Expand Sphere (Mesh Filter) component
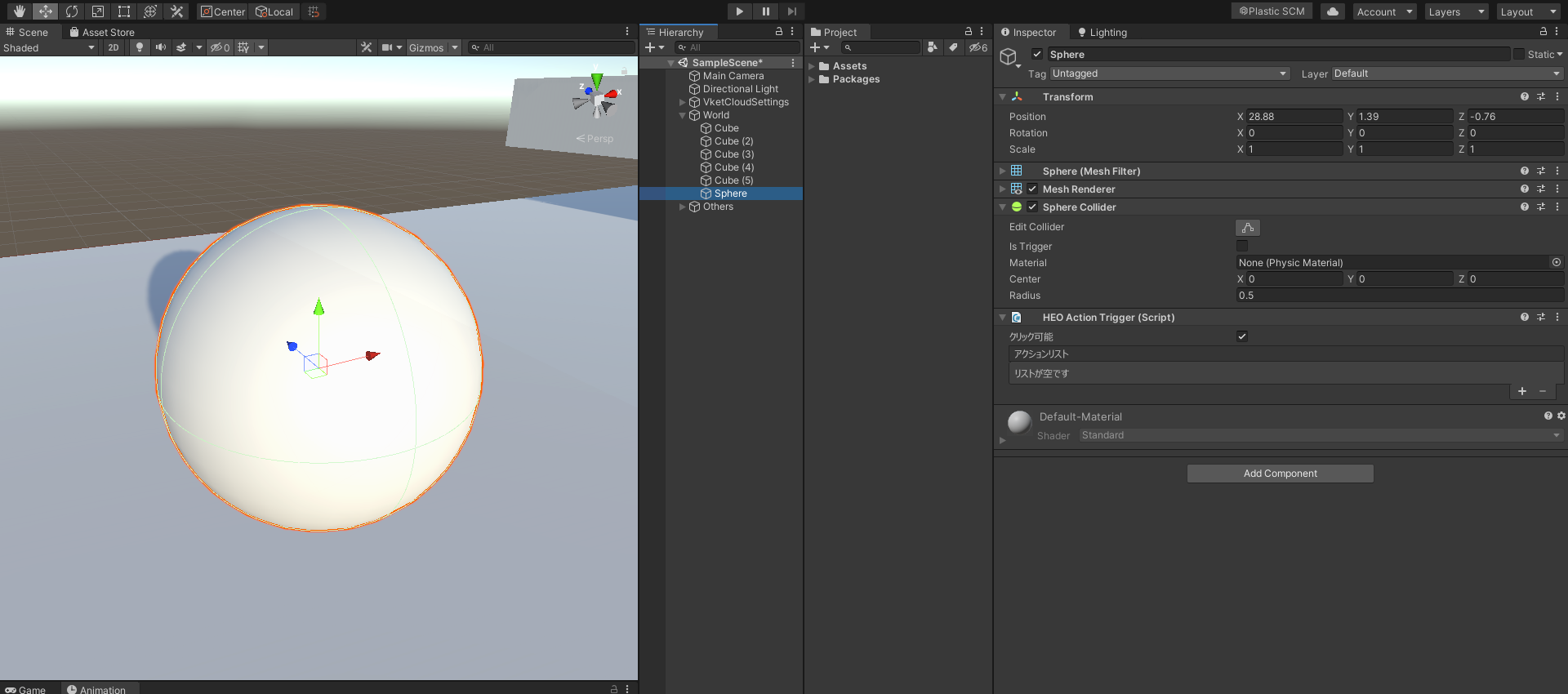 [x=1003, y=171]
